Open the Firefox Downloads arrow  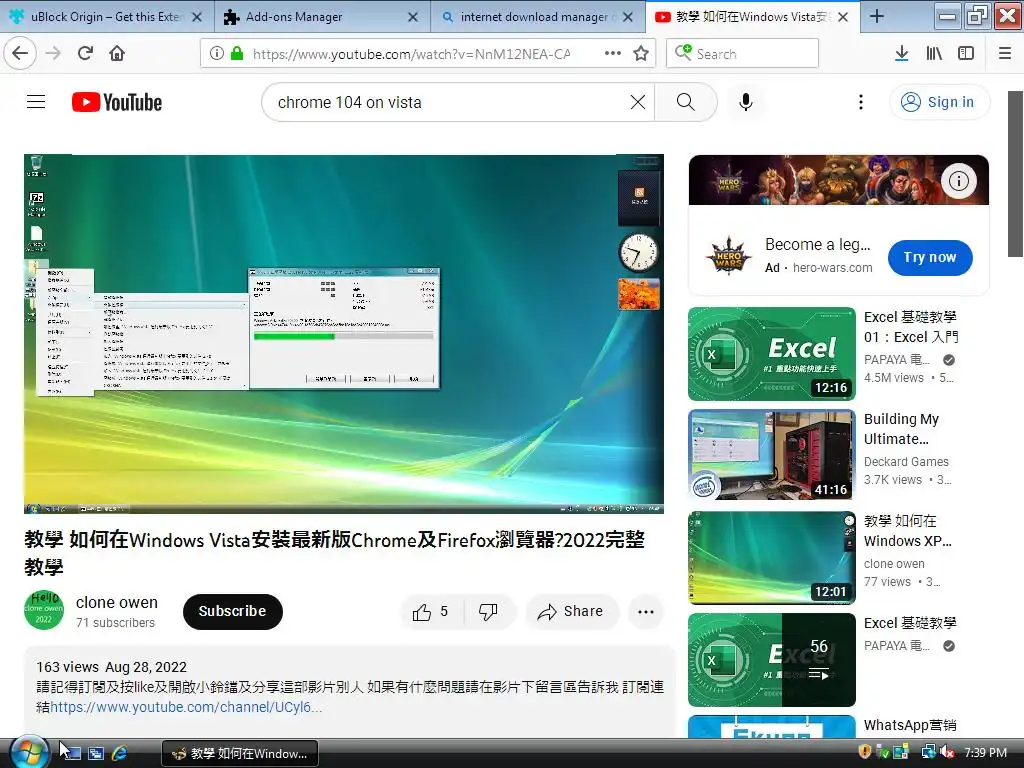pos(901,54)
